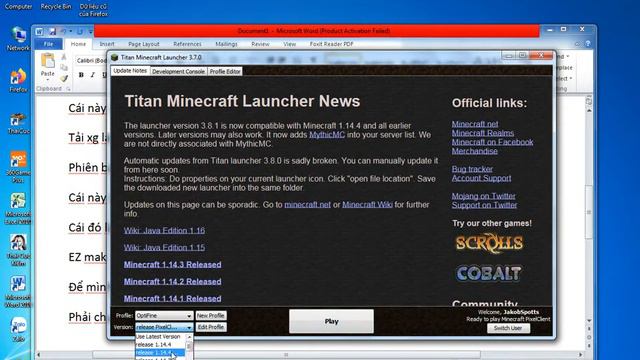
Task: Open the Mojang on Twitter link
Action: [483, 196]
